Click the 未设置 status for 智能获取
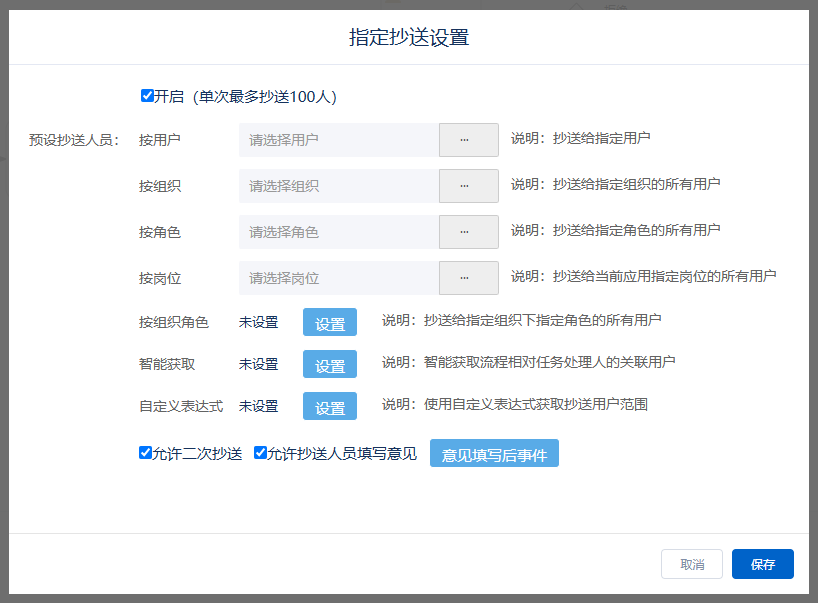818x603 pixels. pos(258,364)
